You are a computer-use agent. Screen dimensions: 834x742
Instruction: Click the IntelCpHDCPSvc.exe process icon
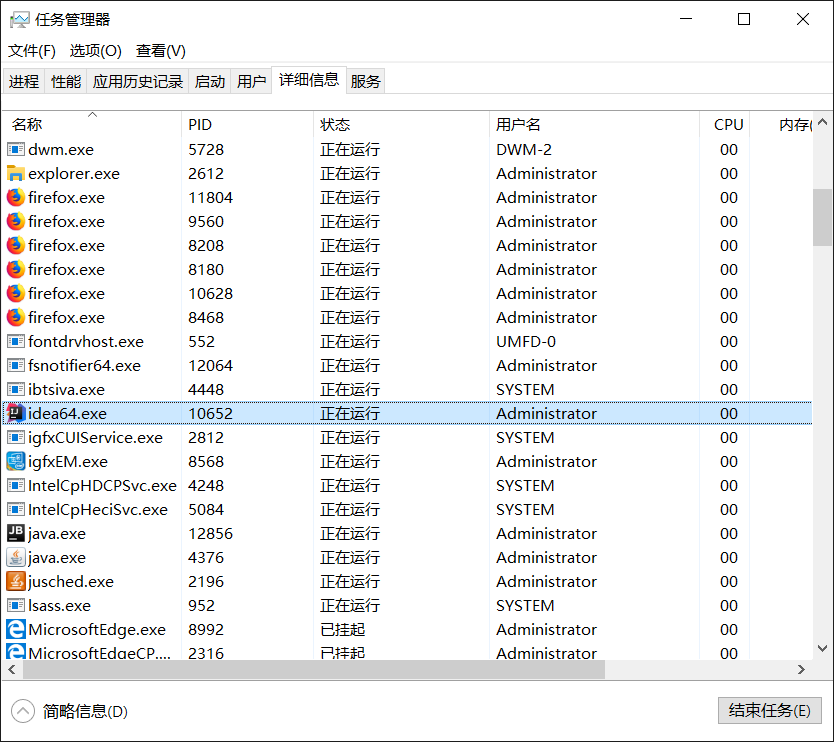(15, 485)
